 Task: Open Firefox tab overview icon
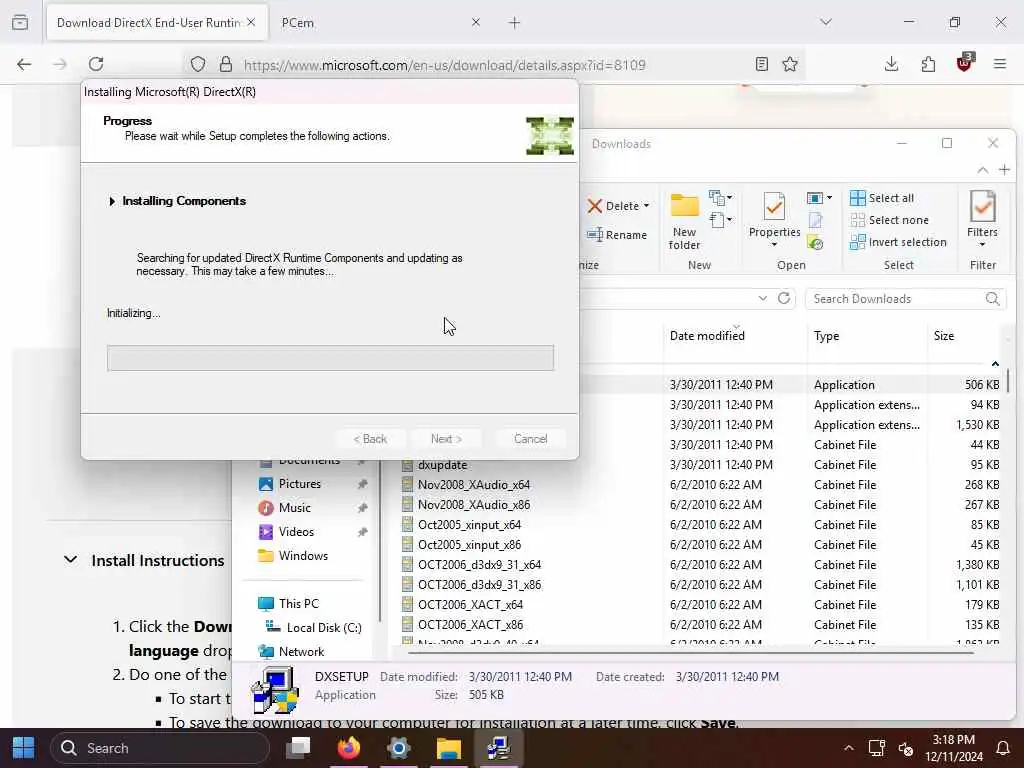tap(20, 22)
